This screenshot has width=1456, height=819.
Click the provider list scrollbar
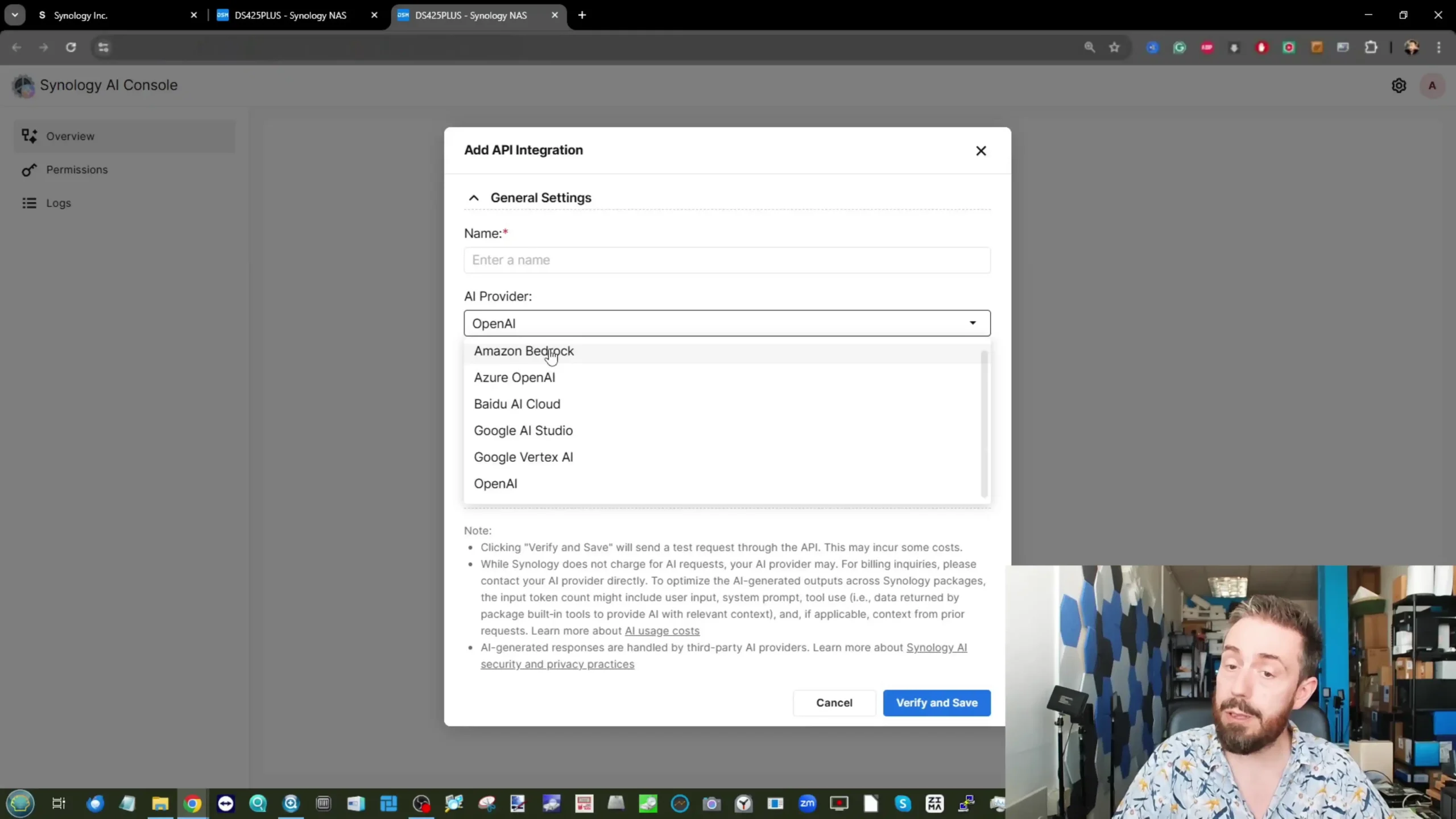click(984, 424)
